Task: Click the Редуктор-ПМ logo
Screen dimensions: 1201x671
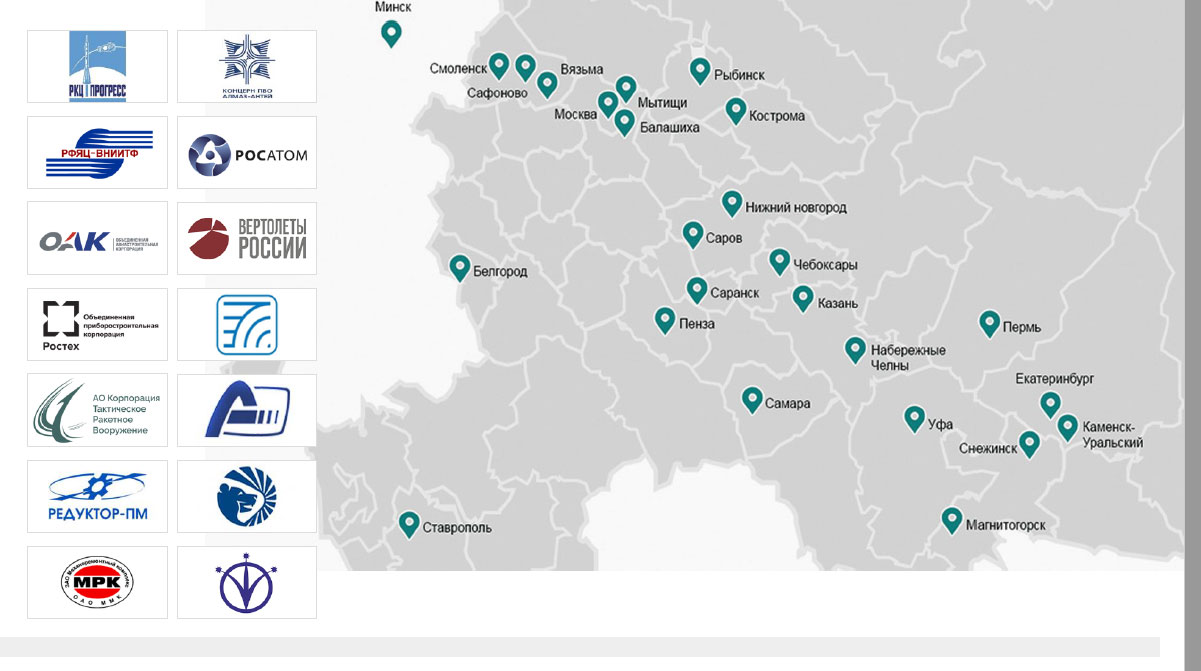Action: tap(97, 496)
